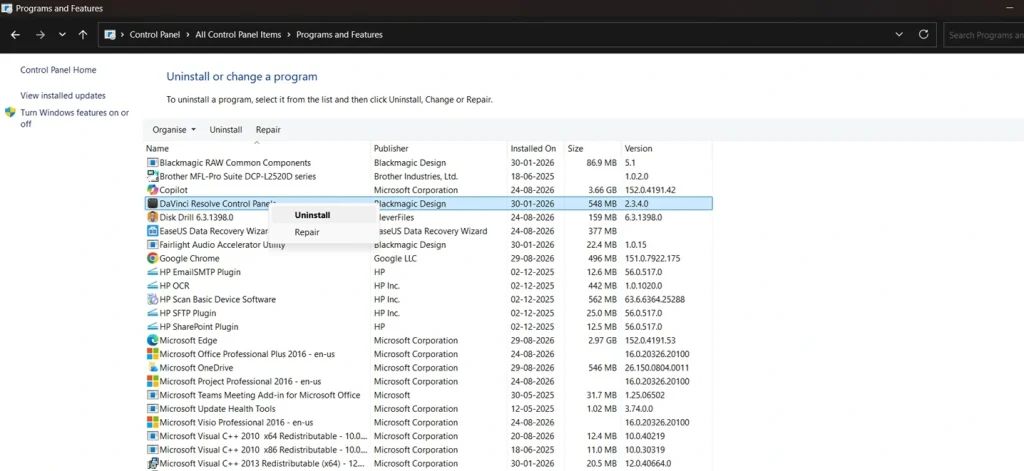Click Brother Industries, Ltd. publisher cell
The image size is (1024, 471).
416,176
